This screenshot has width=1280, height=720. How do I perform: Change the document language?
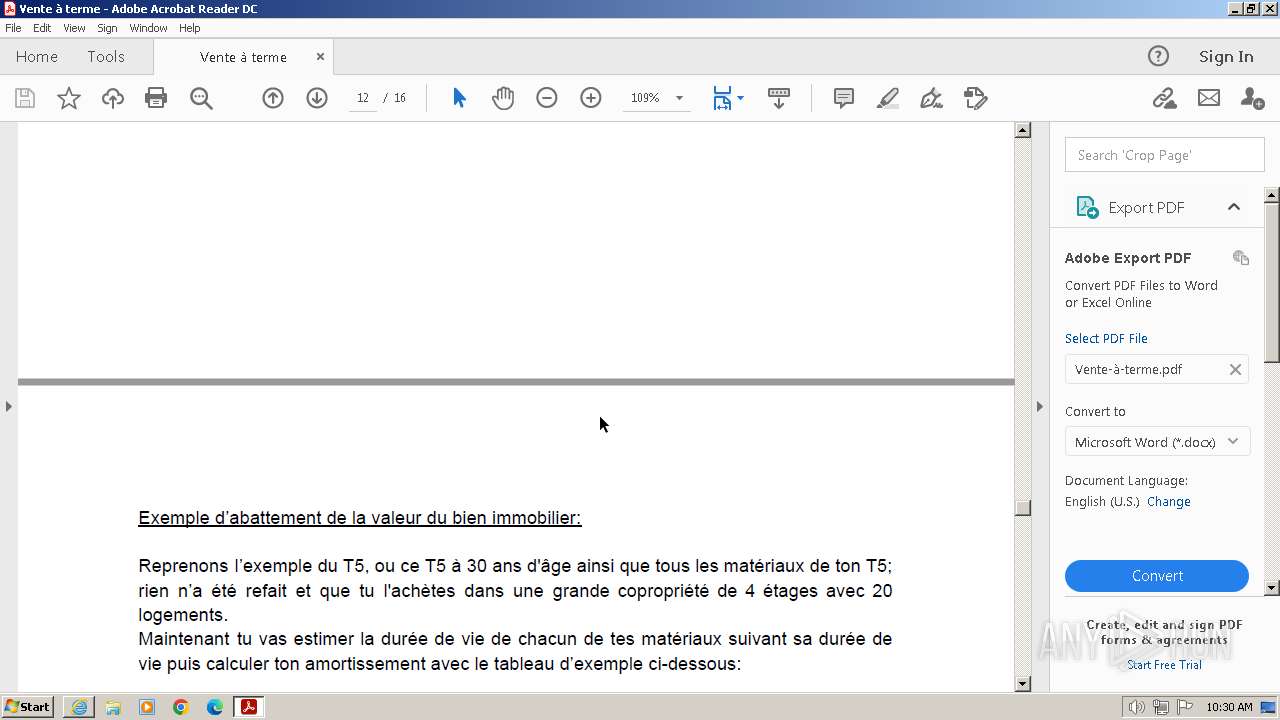[x=1169, y=502]
